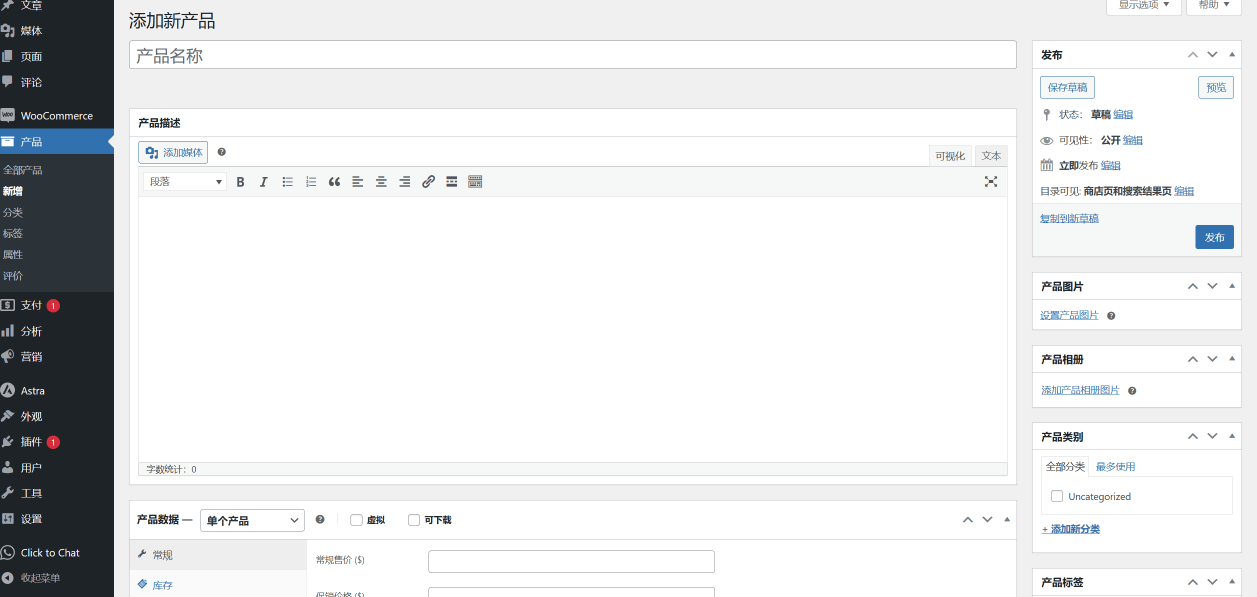The width and height of the screenshot is (1257, 597).
Task: Click the toolbar toggle icon
Action: click(x=475, y=182)
